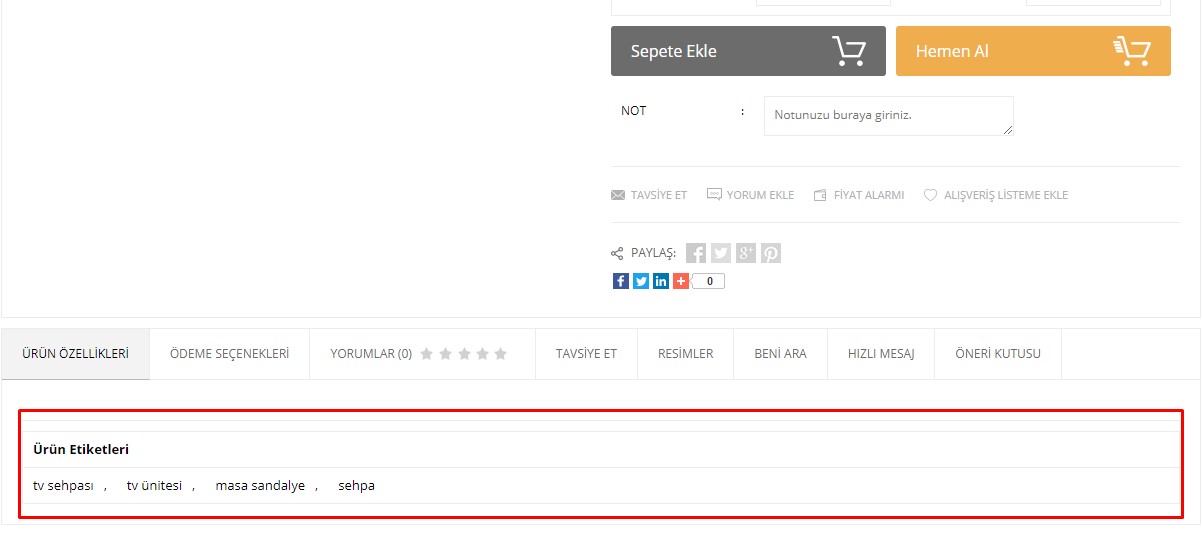The image size is (1202, 533).
Task: Click Alışveriş Listeme Ekle heart link
Action: point(996,195)
